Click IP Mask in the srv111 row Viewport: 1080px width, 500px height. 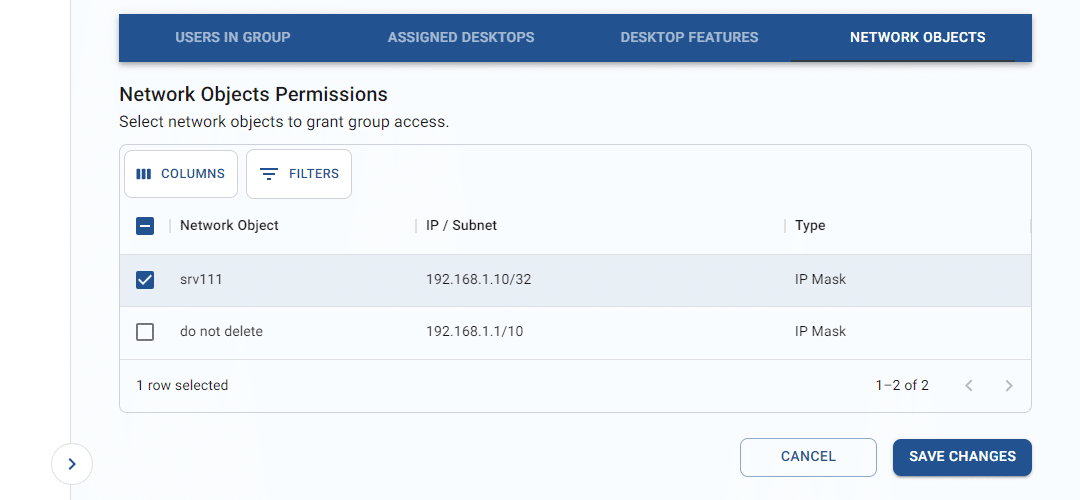point(820,280)
